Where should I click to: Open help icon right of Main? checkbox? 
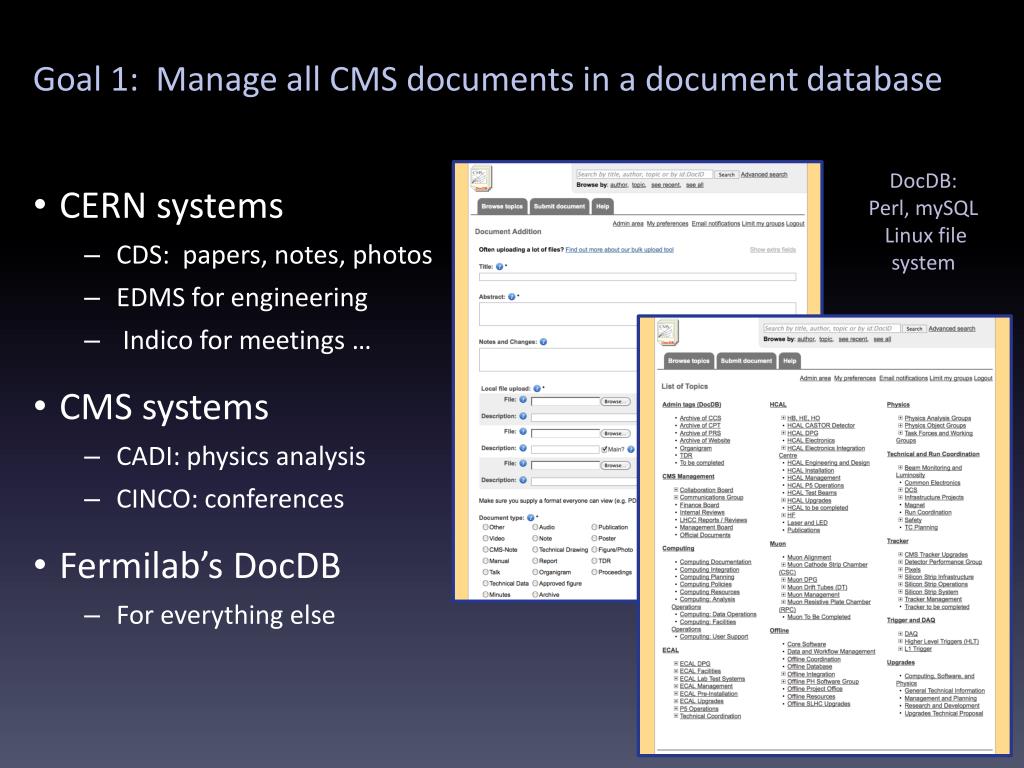point(631,449)
